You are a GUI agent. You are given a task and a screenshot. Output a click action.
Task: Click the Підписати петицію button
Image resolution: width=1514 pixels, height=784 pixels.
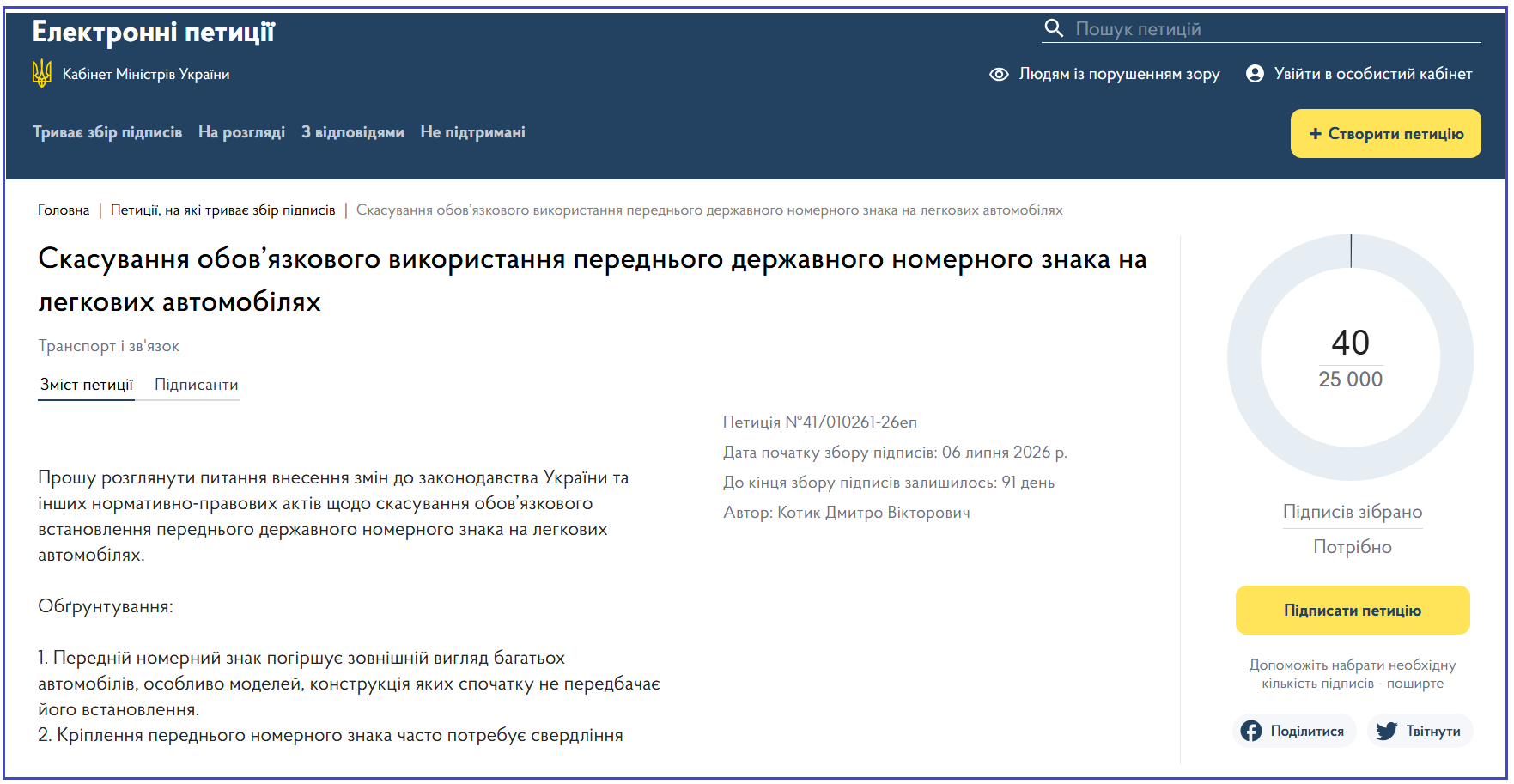(1353, 611)
